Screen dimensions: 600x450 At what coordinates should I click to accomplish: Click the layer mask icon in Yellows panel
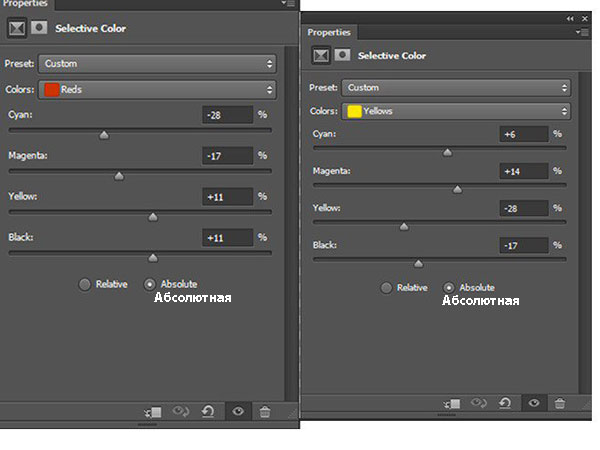click(342, 55)
